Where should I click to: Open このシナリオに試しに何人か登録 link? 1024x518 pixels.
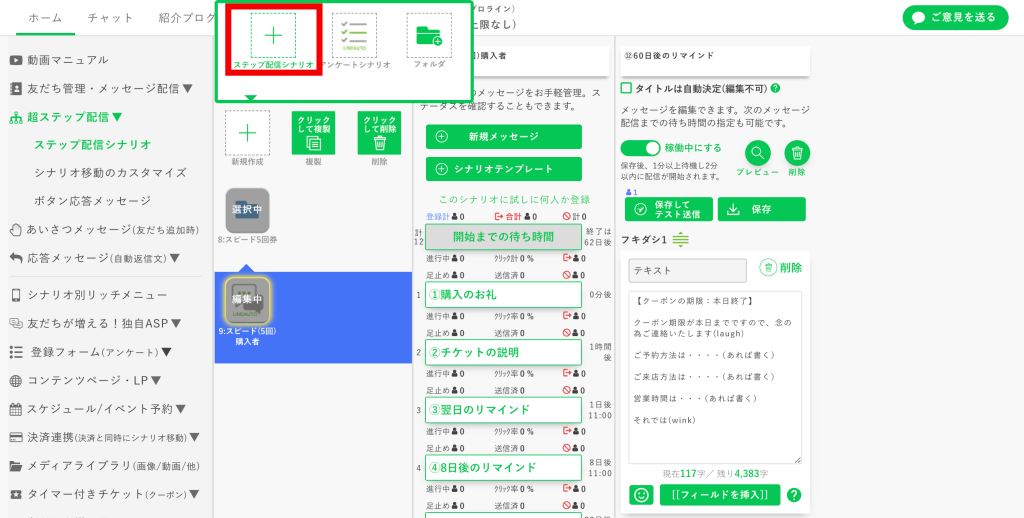[514, 199]
